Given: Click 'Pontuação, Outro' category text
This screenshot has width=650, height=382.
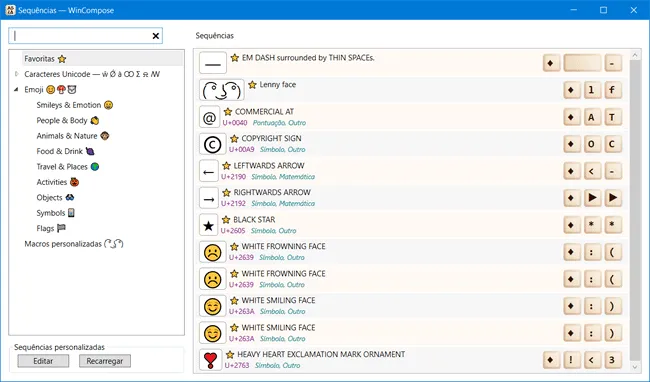Looking at the screenshot, I should (x=279, y=123).
